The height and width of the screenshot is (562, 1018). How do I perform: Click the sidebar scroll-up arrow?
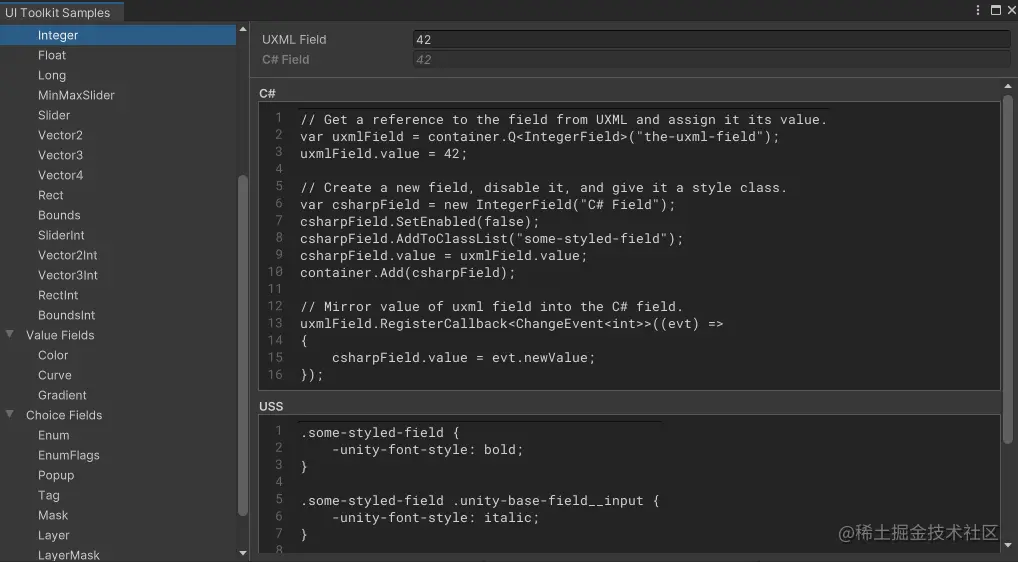click(x=243, y=30)
